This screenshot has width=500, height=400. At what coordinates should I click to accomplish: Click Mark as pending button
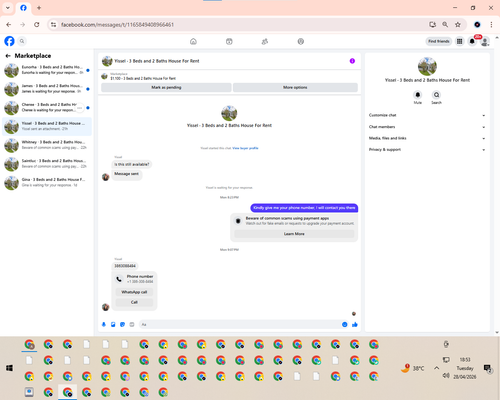pos(166,87)
